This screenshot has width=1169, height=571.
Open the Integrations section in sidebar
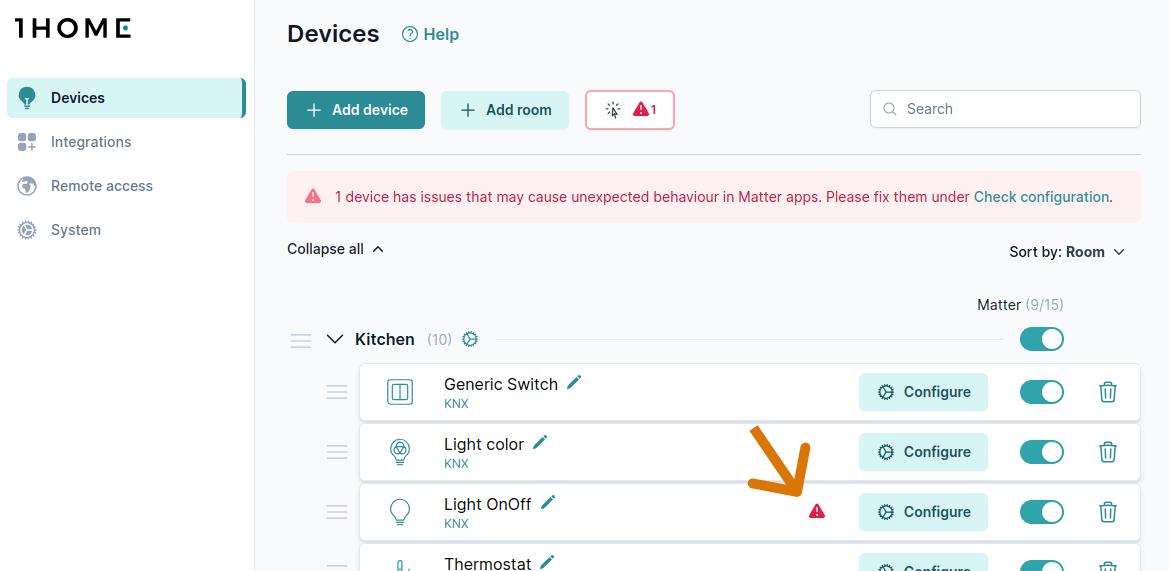[x=91, y=142]
